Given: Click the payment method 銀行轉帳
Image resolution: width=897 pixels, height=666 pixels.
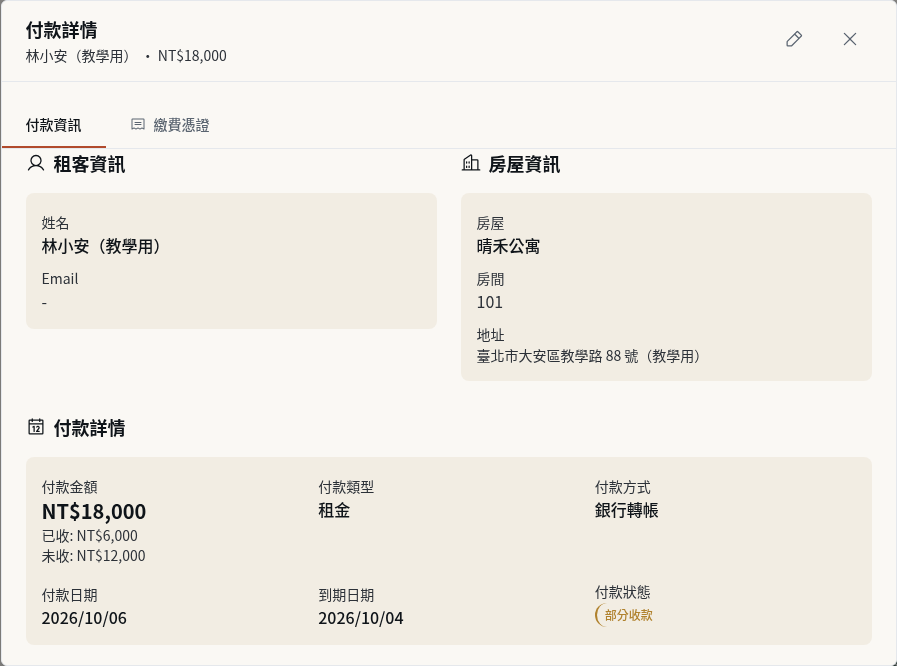Looking at the screenshot, I should [x=626, y=510].
